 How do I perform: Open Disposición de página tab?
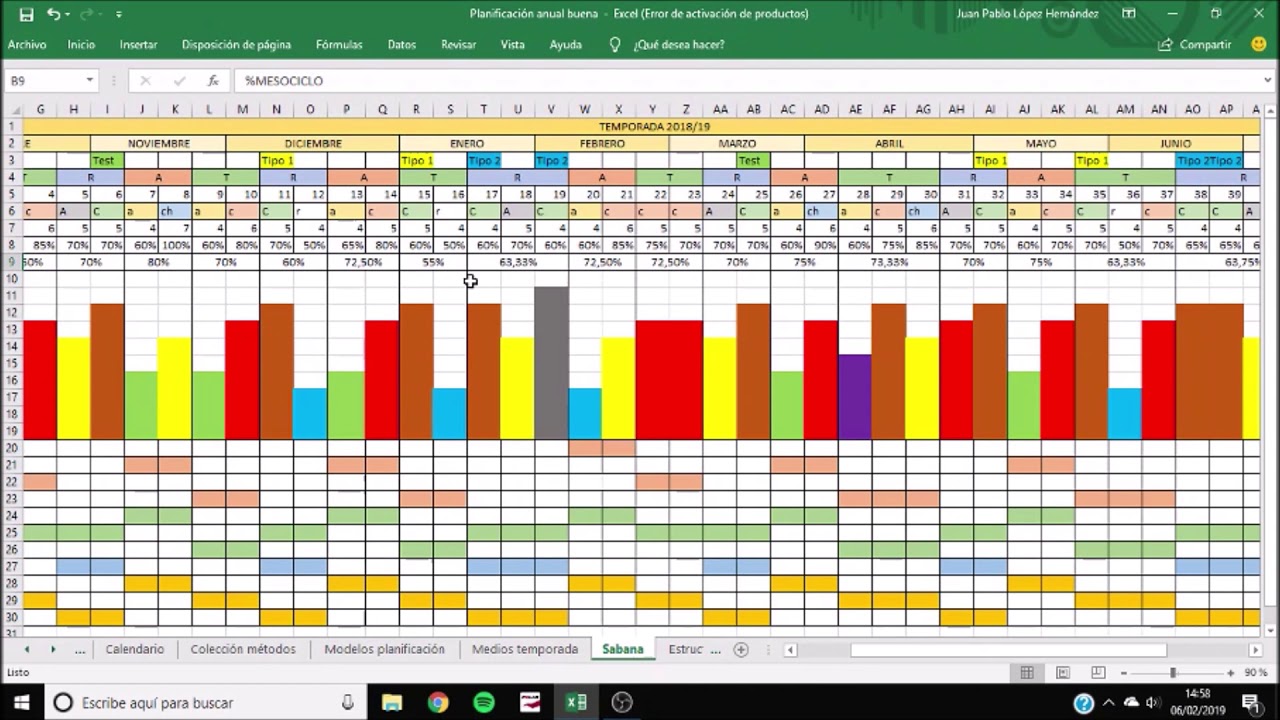pos(236,44)
